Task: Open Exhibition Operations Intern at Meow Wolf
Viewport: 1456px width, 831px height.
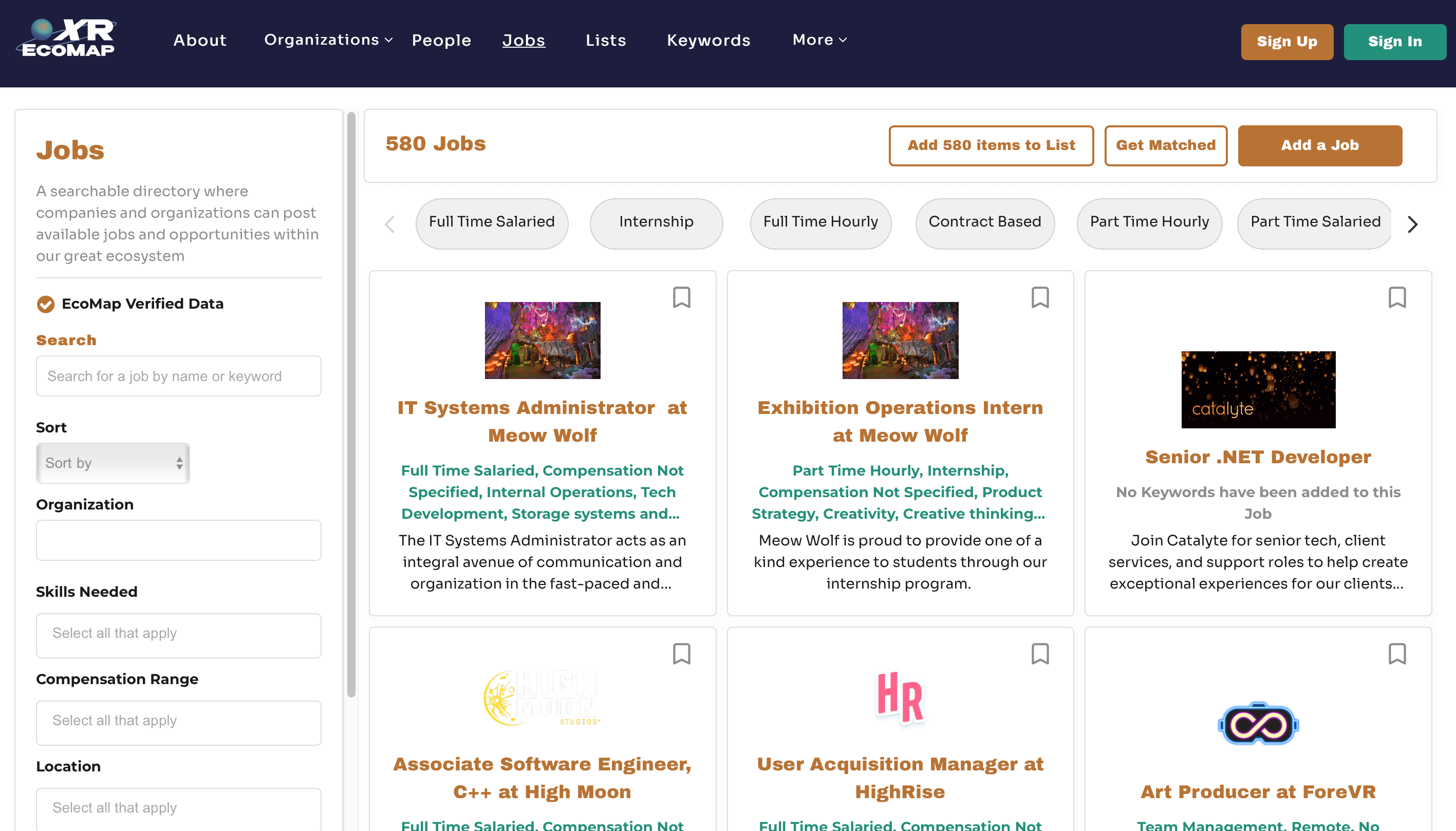Action: (900, 421)
